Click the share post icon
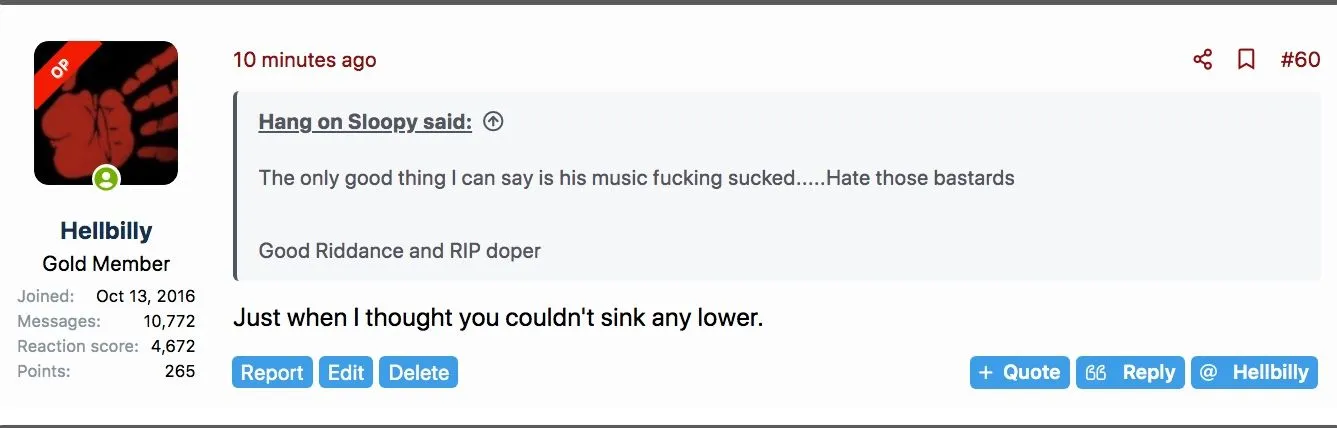The height and width of the screenshot is (428, 1337). click(1203, 60)
